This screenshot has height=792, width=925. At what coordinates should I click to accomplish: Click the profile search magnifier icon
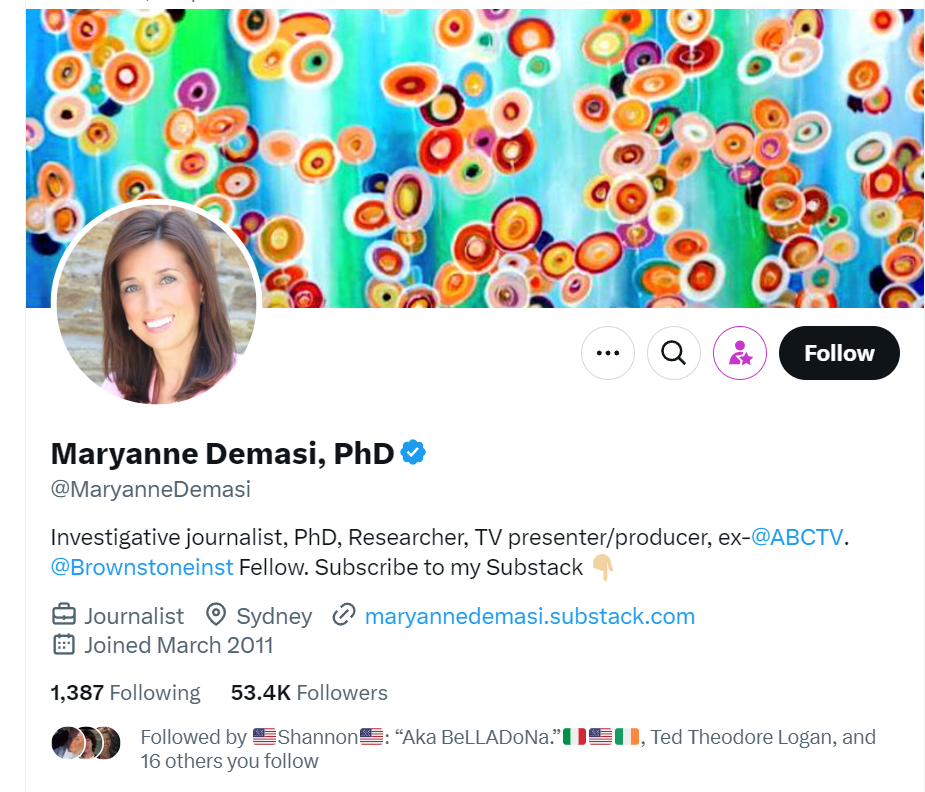tap(674, 353)
